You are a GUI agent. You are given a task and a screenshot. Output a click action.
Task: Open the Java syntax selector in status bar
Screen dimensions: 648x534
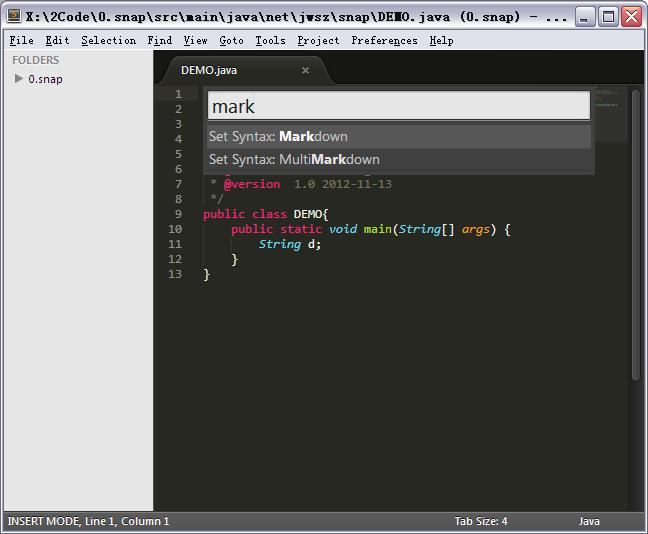[589, 522]
